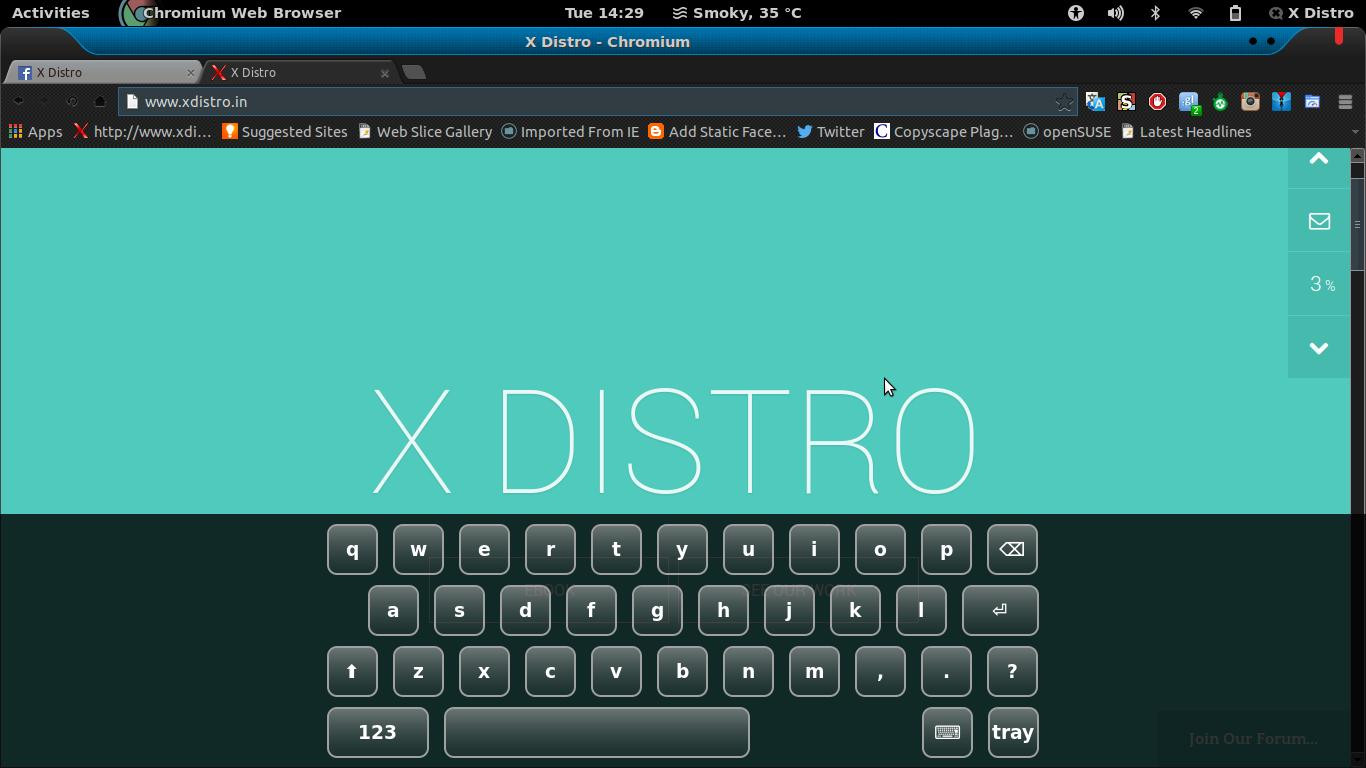Click the 3 % scroll progress indicator
Screen dimensions: 1366x768
coord(1319,285)
